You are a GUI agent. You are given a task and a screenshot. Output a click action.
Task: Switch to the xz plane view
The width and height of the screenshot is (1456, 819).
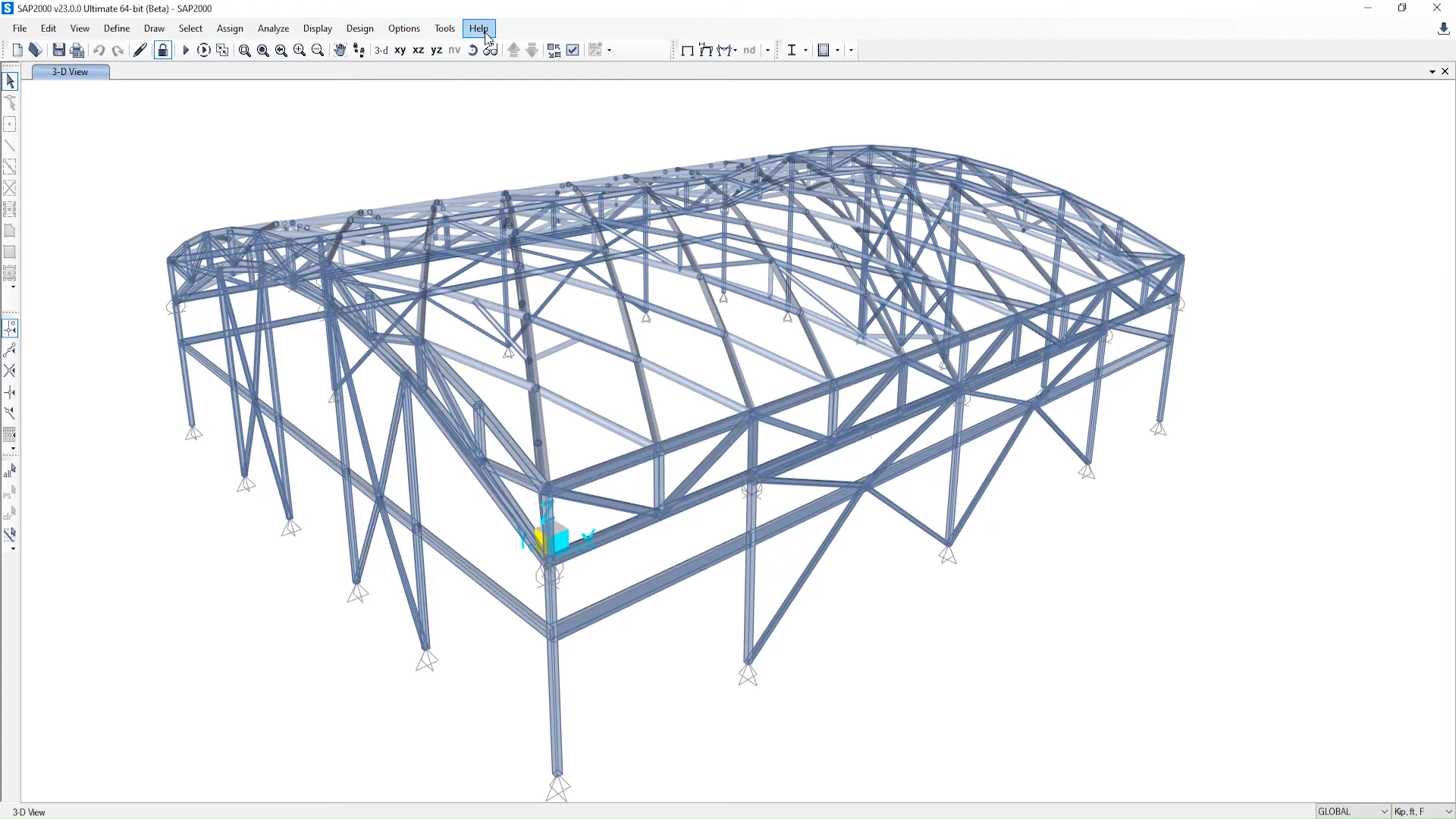tap(418, 50)
